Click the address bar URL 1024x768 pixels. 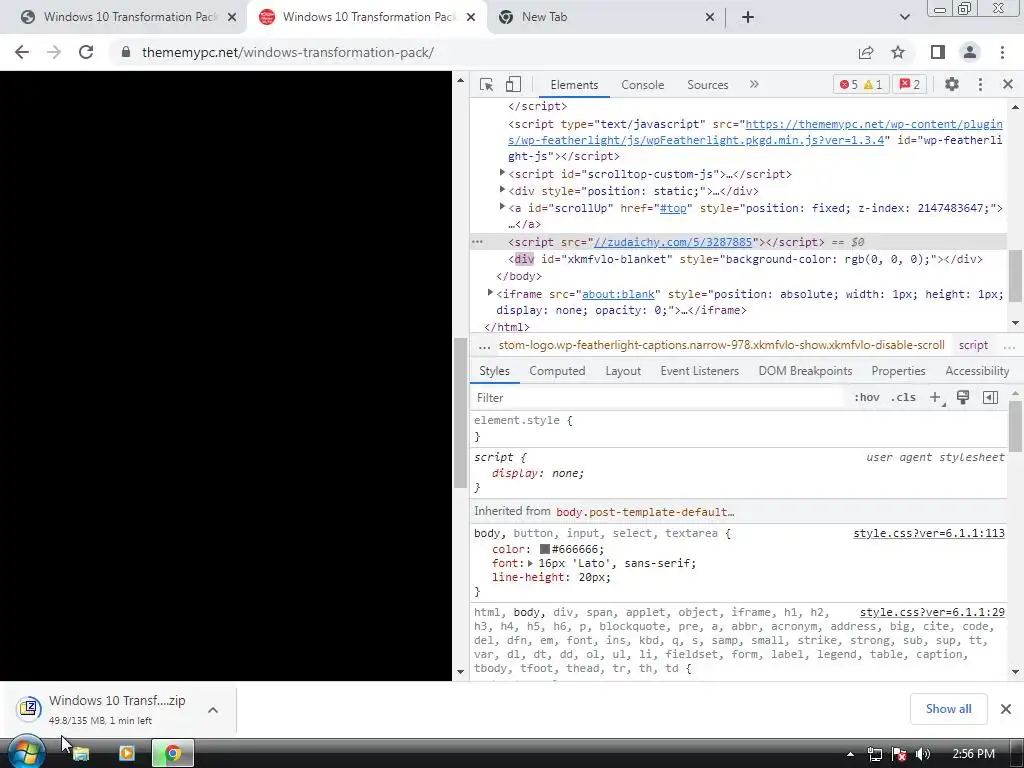tap(287, 52)
